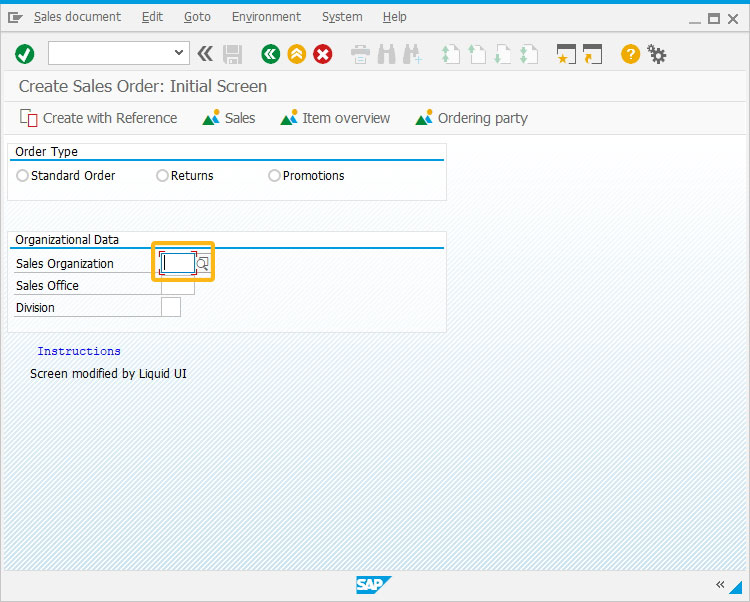Click the Previous Page icon
The image size is (750, 602).
coord(476,54)
